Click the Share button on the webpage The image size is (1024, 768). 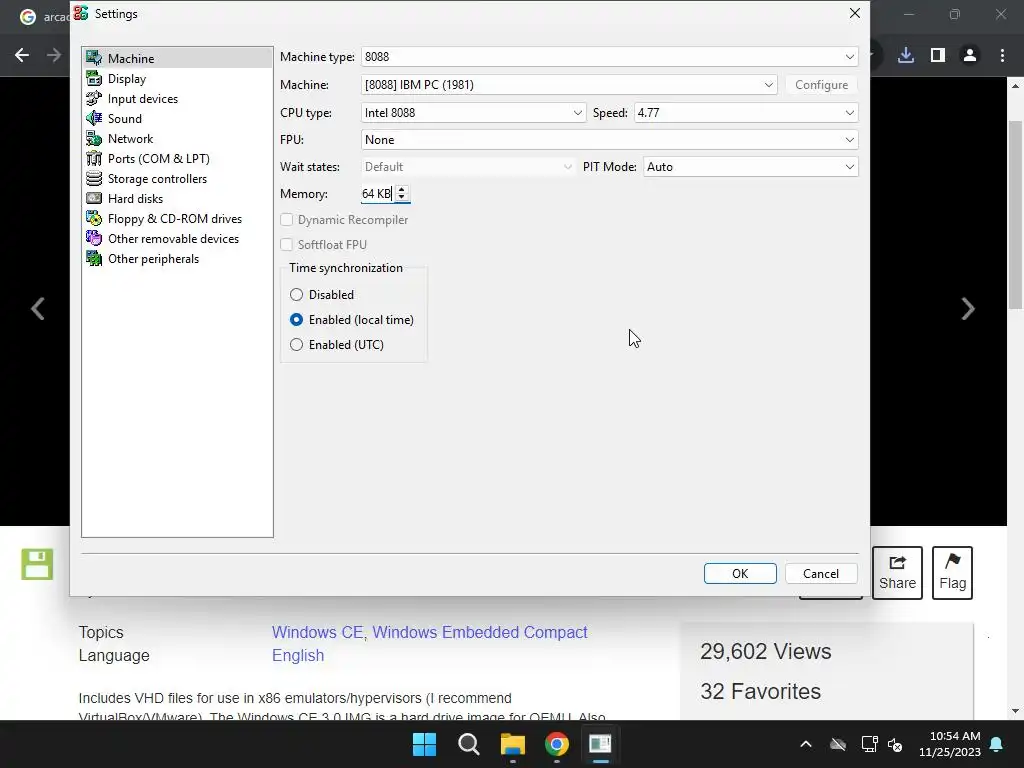[x=897, y=573]
